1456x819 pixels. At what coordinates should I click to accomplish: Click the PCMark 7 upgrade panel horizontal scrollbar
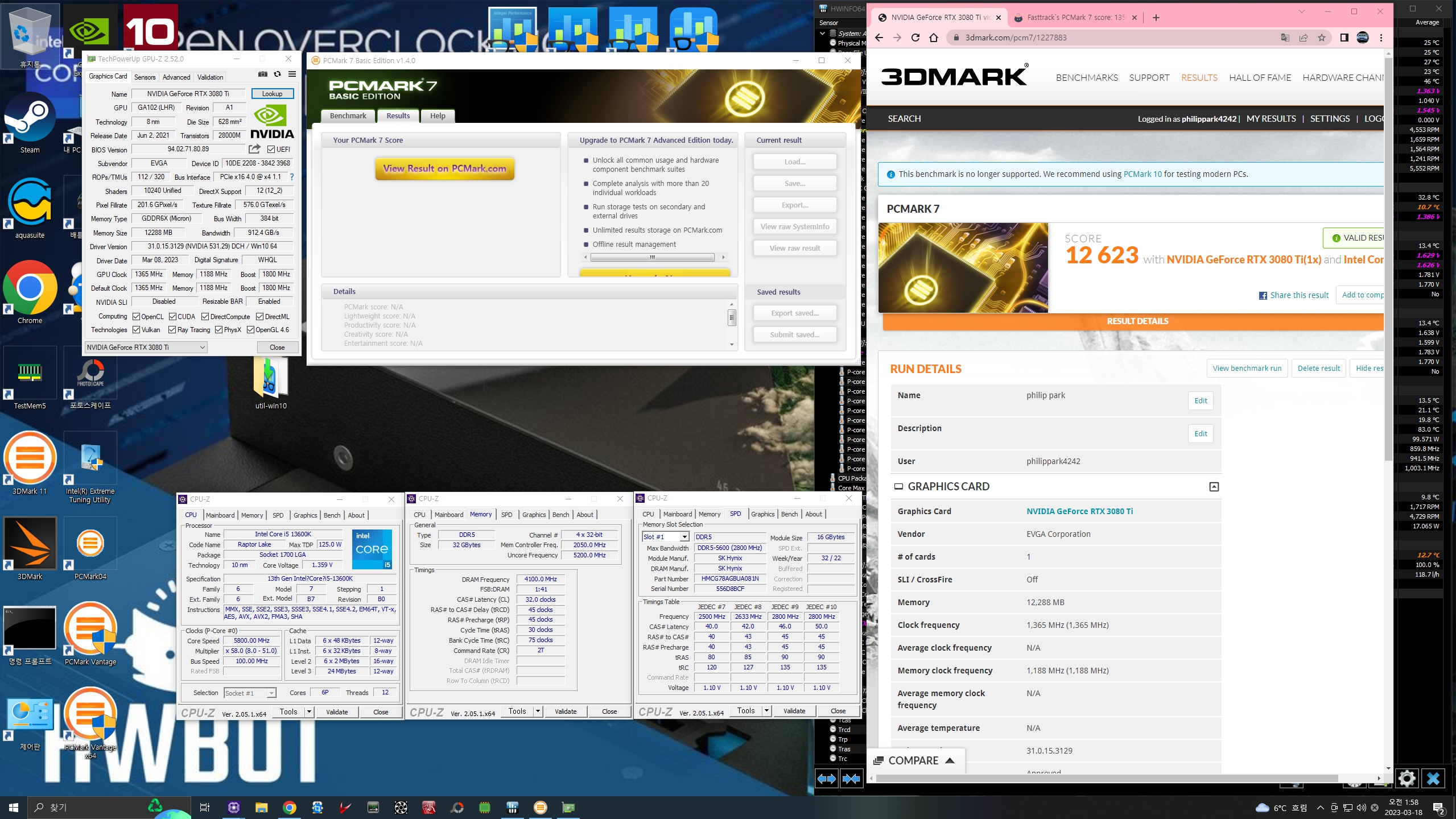tap(653, 258)
